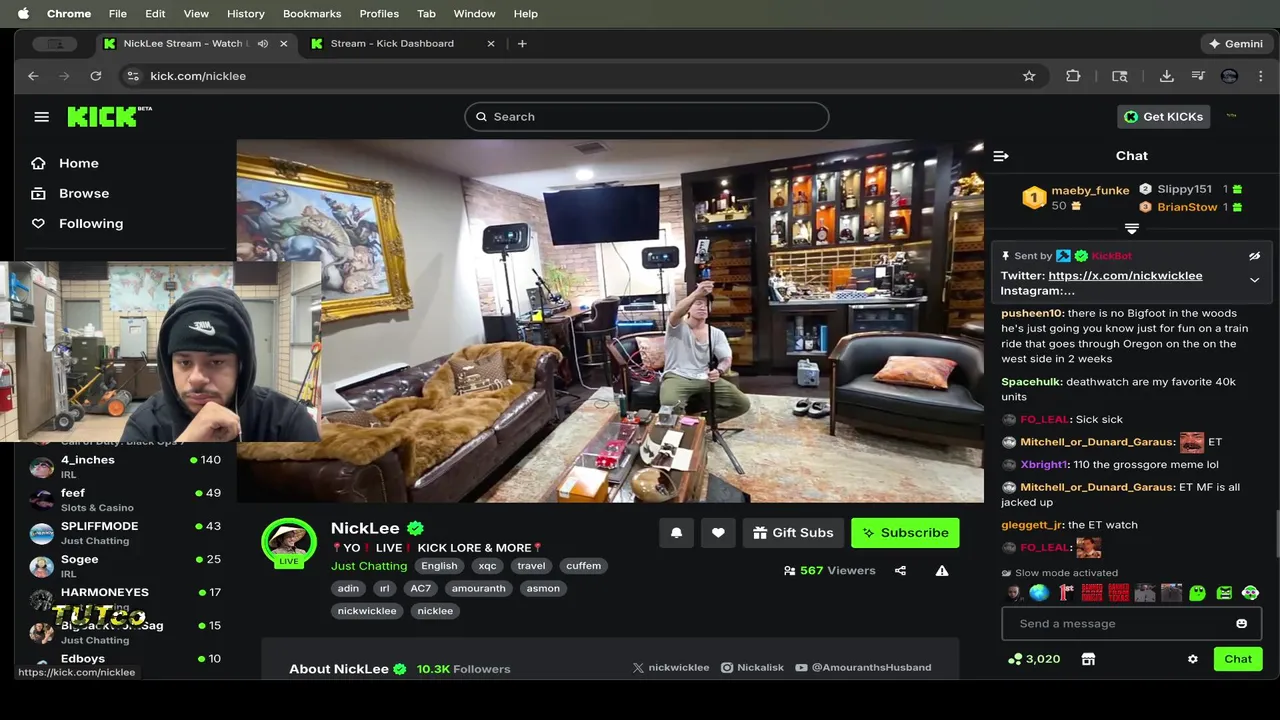Click the KICK logo
The image size is (1280, 720).
click(x=109, y=116)
